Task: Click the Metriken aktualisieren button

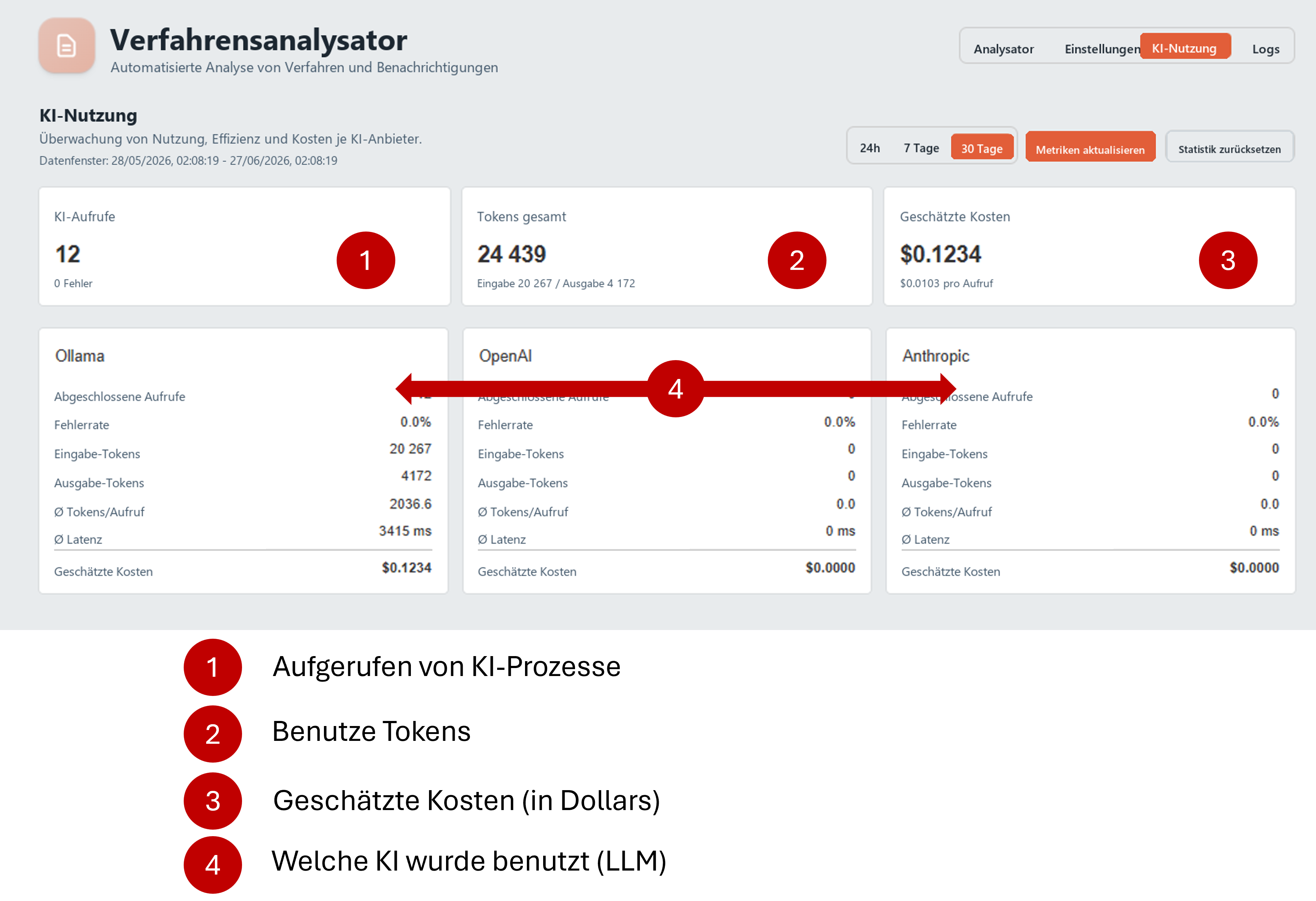Action: (x=1090, y=149)
